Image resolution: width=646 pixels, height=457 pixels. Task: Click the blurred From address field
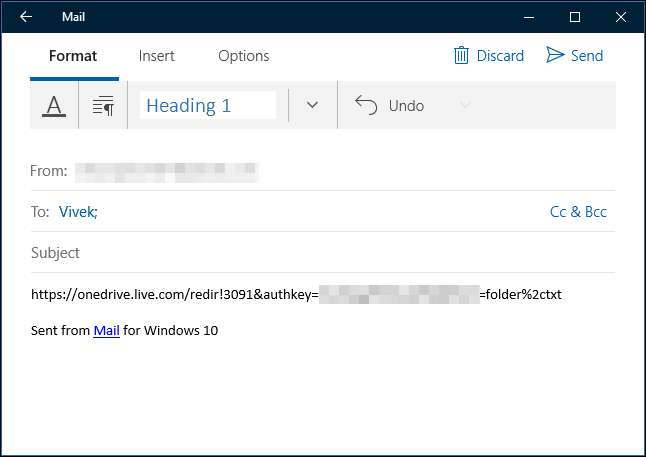pos(166,172)
